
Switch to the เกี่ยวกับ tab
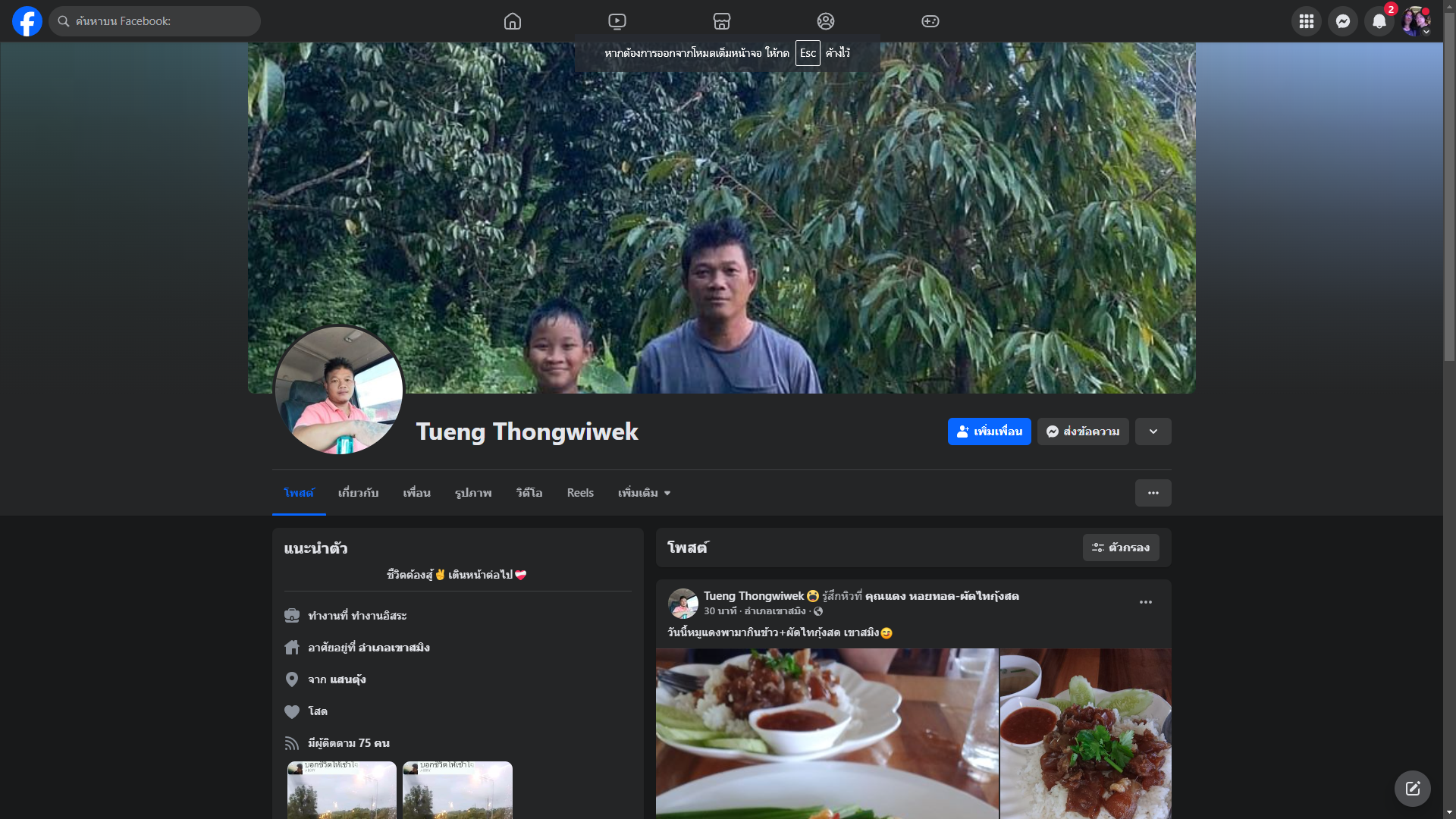[358, 493]
